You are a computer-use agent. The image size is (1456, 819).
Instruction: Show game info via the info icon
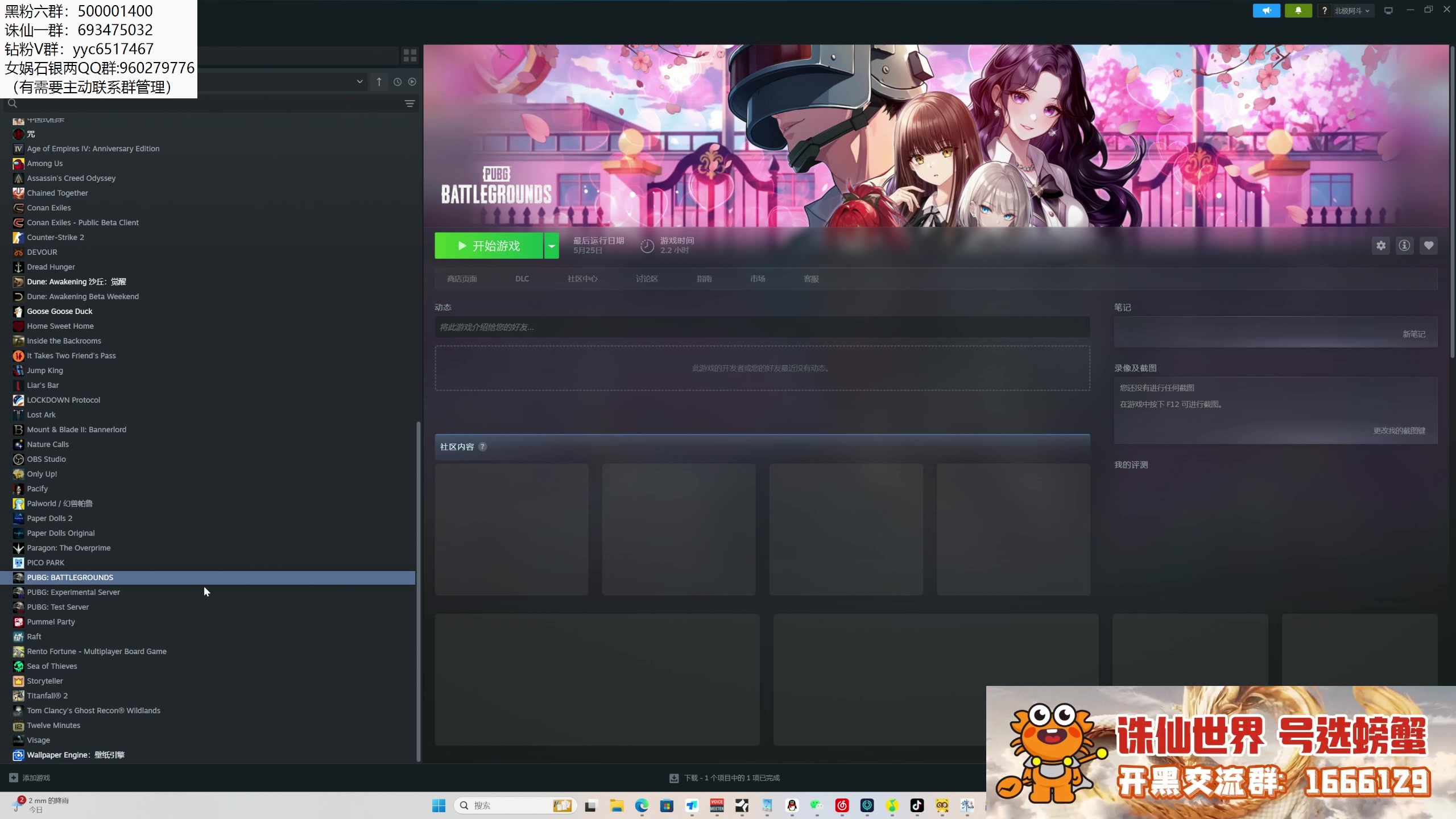click(1404, 246)
